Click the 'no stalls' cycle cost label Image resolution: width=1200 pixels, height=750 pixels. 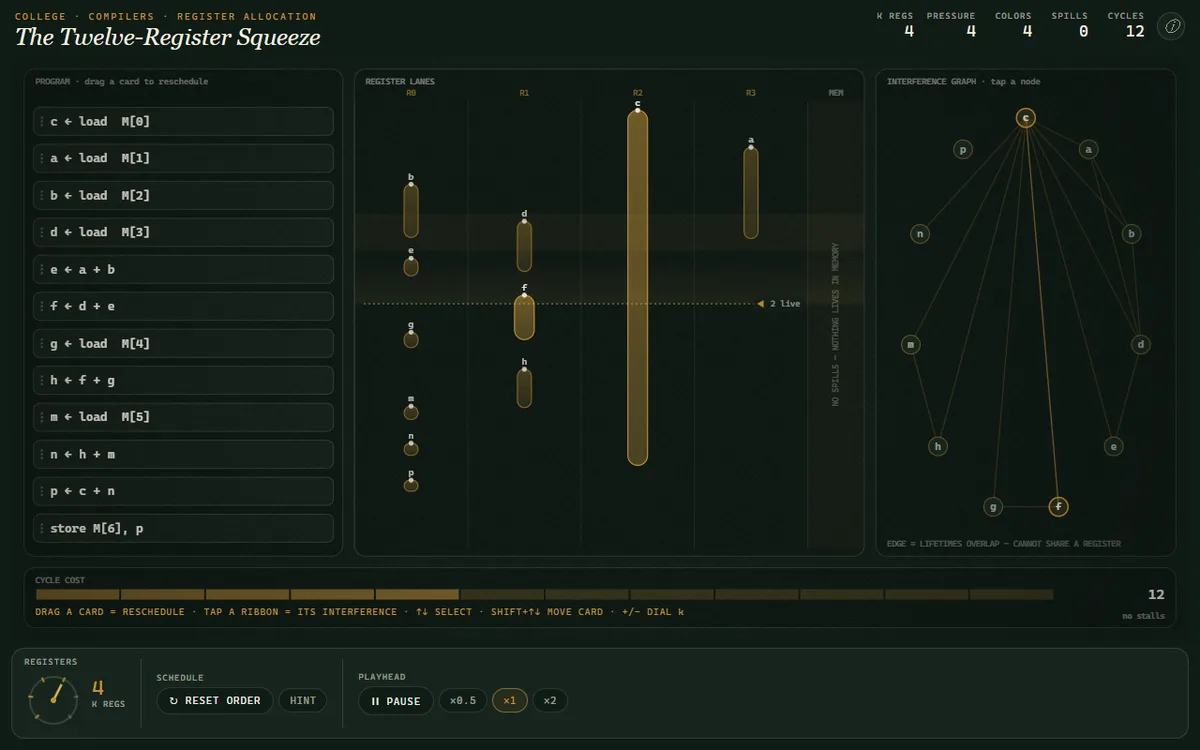[1144, 616]
